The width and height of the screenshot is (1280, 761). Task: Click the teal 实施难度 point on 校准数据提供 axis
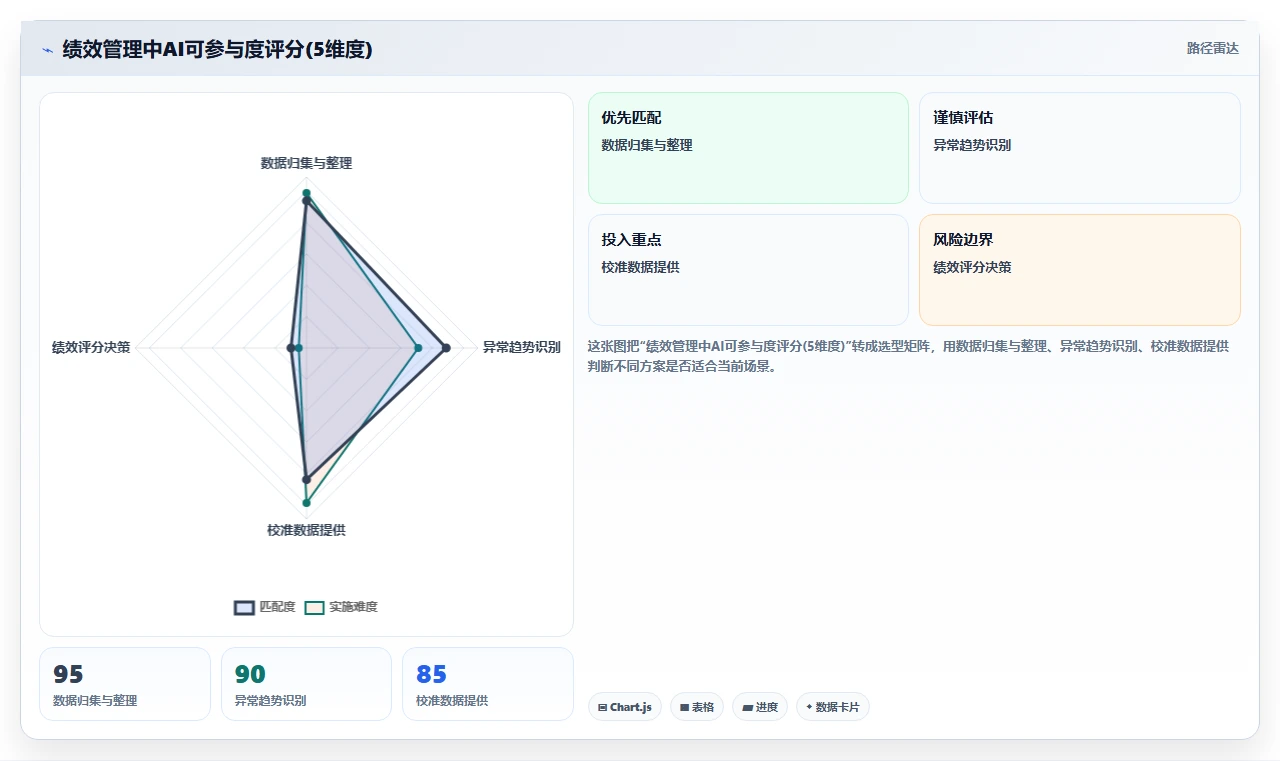pyautogui.click(x=306, y=502)
